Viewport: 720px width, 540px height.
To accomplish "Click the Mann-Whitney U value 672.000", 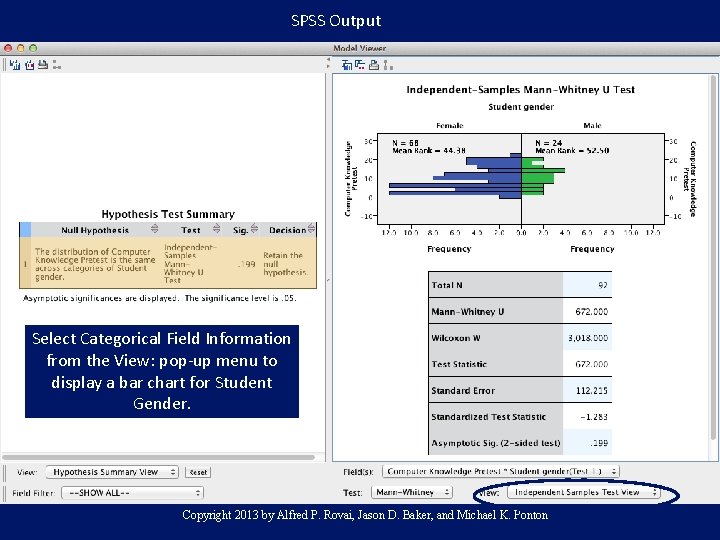I will click(x=591, y=312).
